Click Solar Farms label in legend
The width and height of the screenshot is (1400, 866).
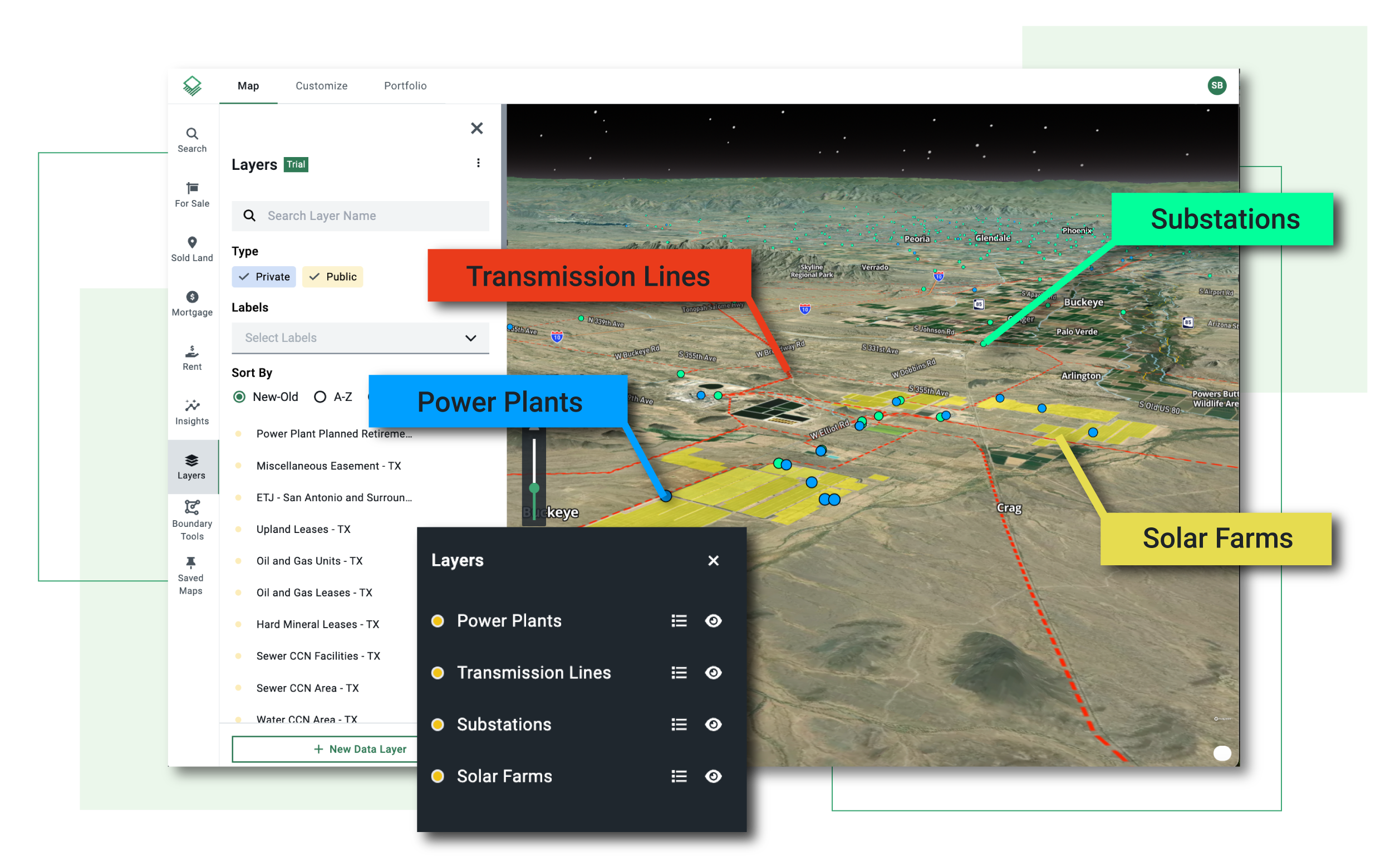pyautogui.click(x=504, y=776)
